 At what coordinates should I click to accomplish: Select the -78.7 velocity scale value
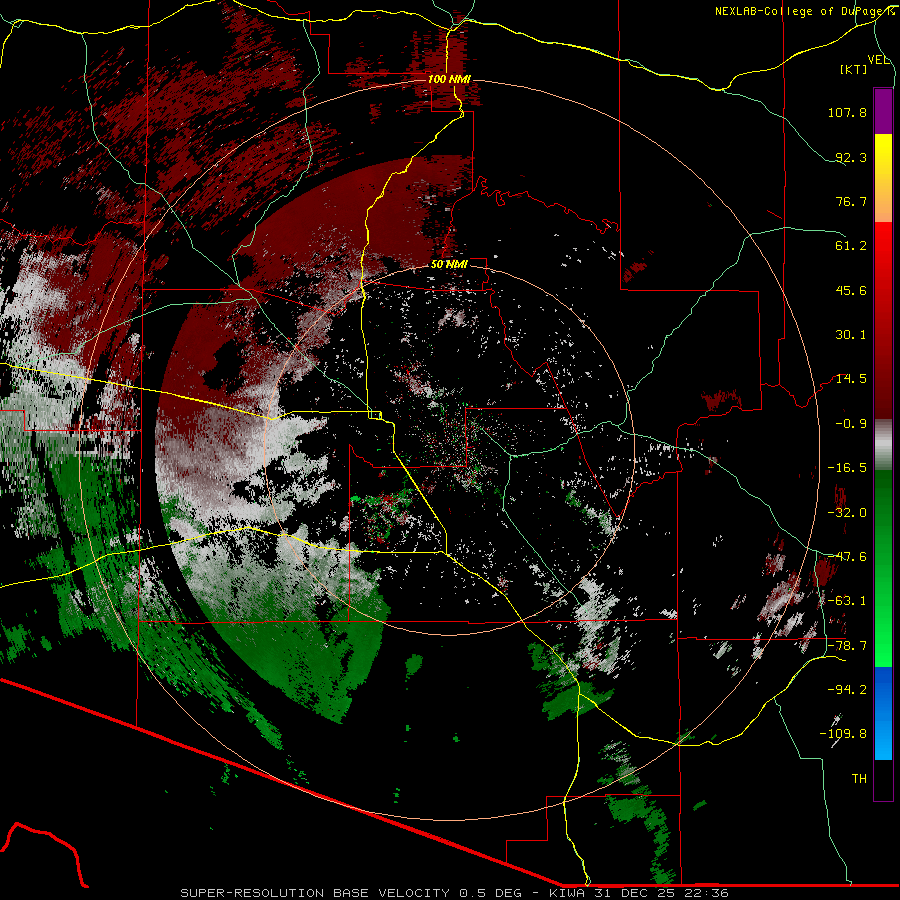coord(847,646)
